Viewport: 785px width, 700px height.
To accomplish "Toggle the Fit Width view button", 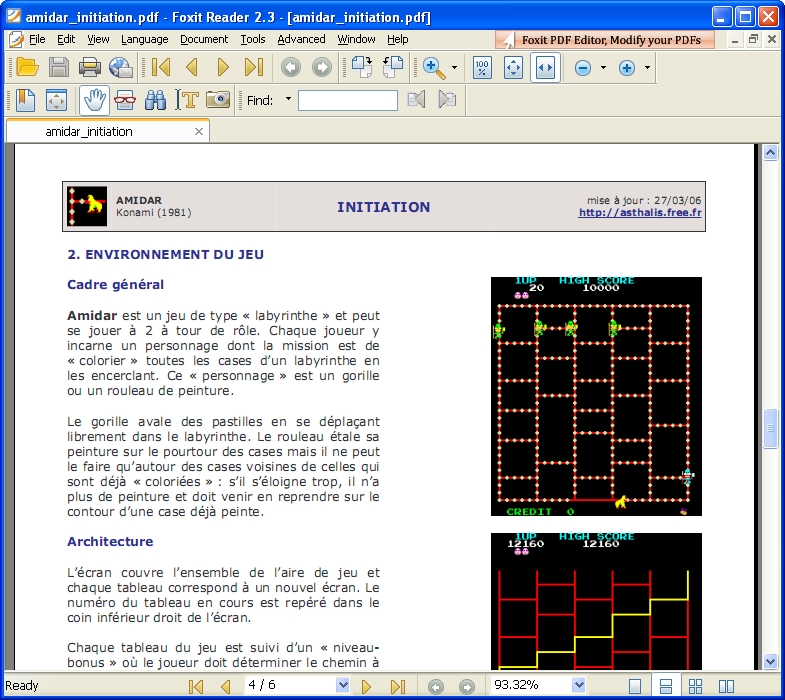I will point(545,68).
